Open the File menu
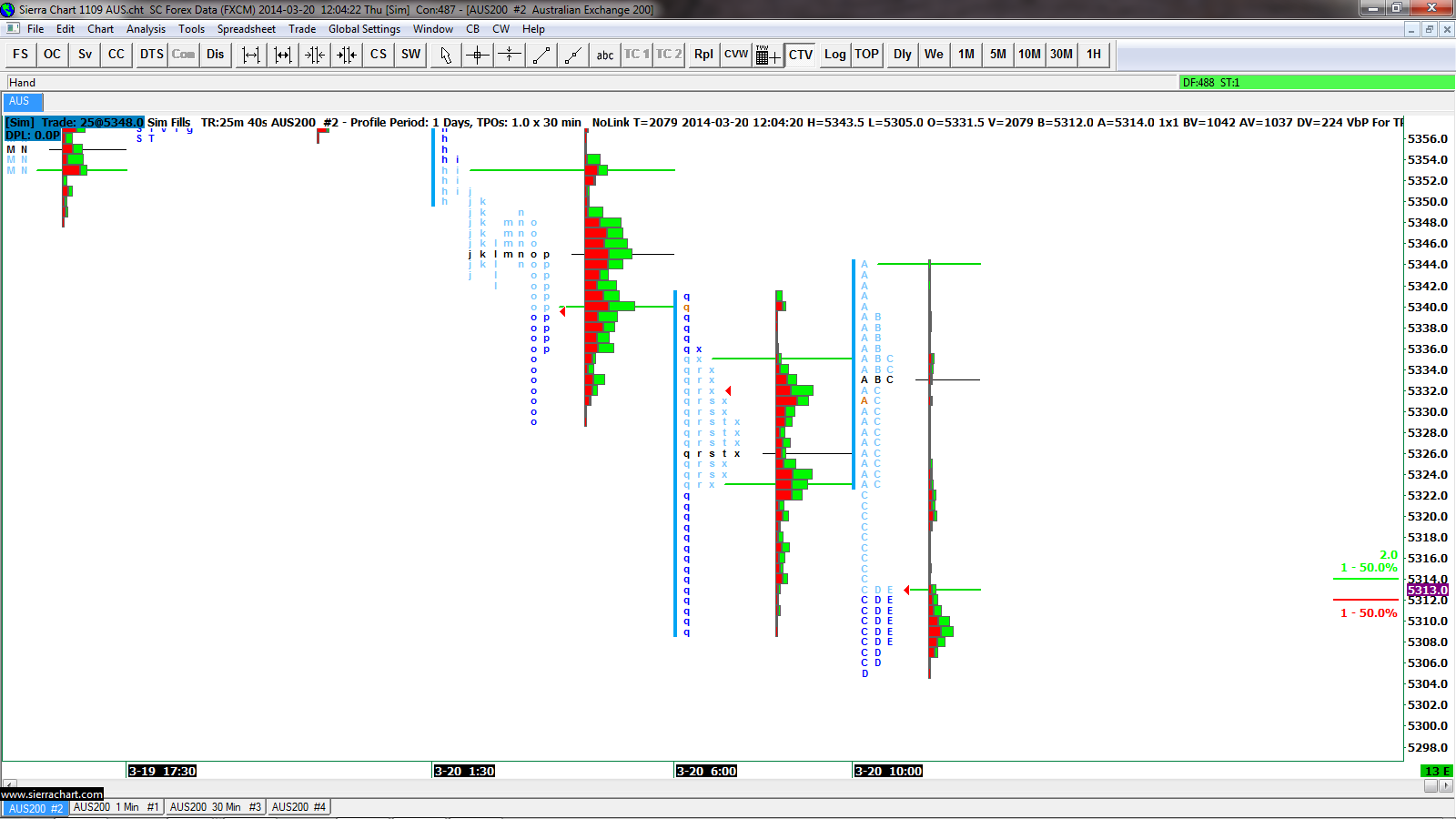The height and width of the screenshot is (819, 1456). coord(35,29)
